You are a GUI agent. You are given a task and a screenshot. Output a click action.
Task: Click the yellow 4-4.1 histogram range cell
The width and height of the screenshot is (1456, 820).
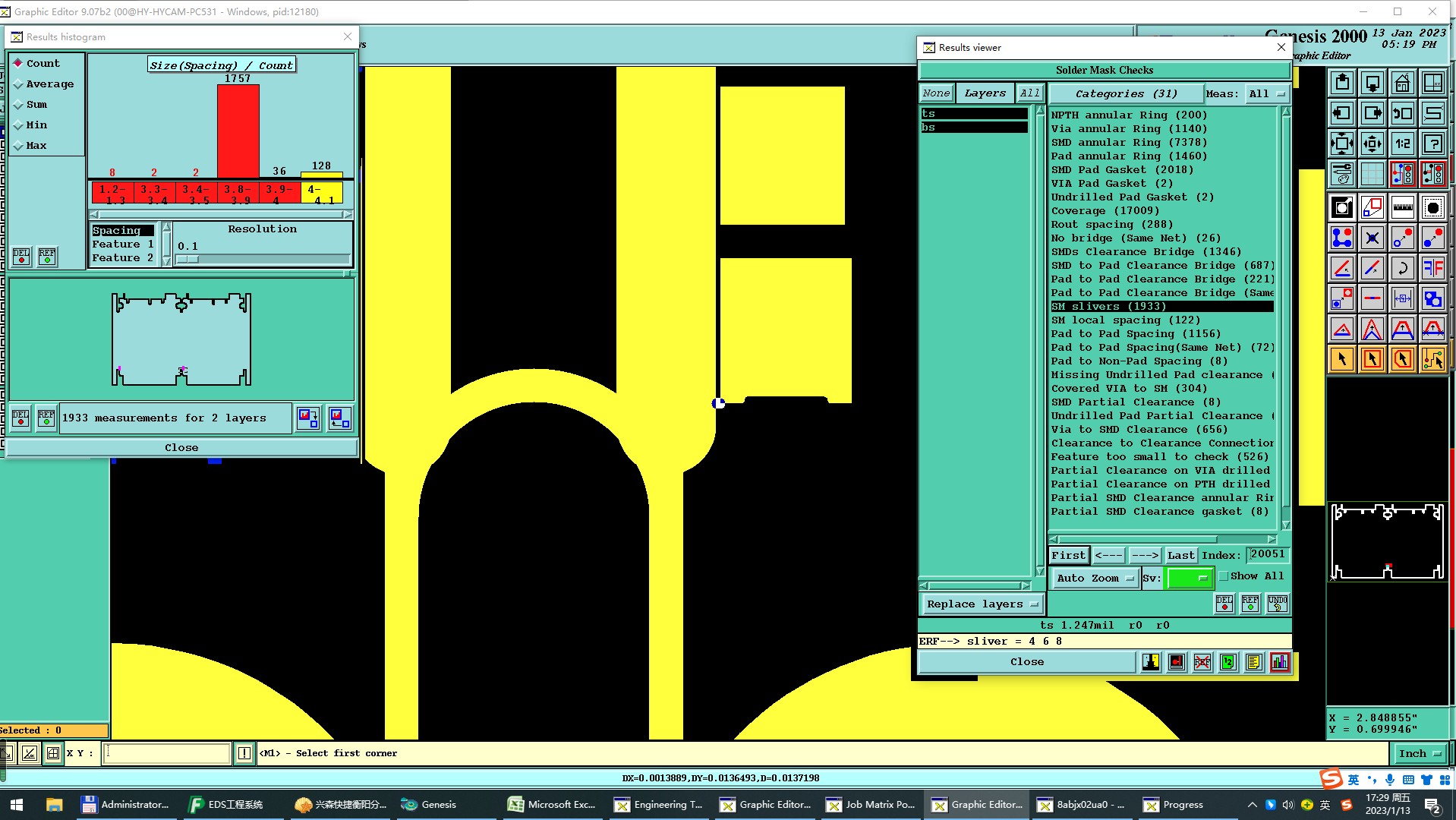click(x=322, y=193)
